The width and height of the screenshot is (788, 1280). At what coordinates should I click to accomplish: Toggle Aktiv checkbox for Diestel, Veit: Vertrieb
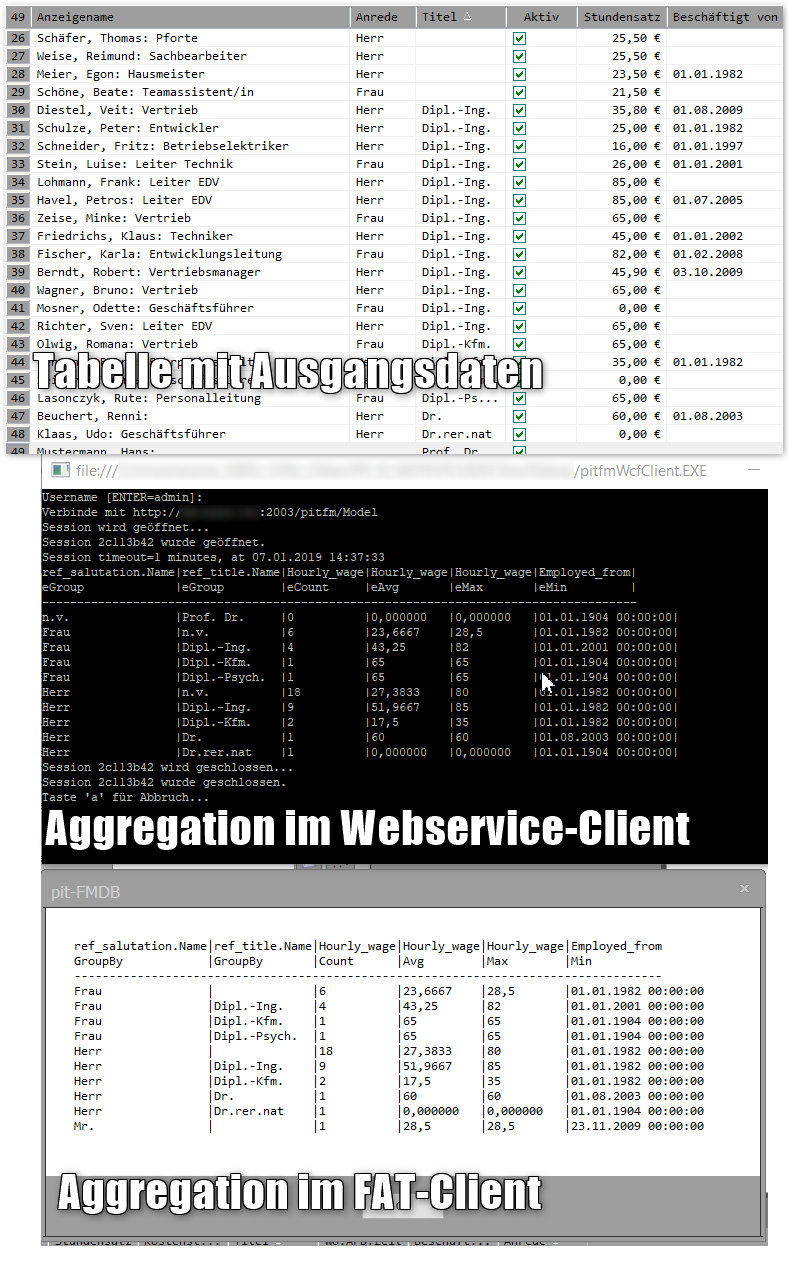click(x=519, y=110)
